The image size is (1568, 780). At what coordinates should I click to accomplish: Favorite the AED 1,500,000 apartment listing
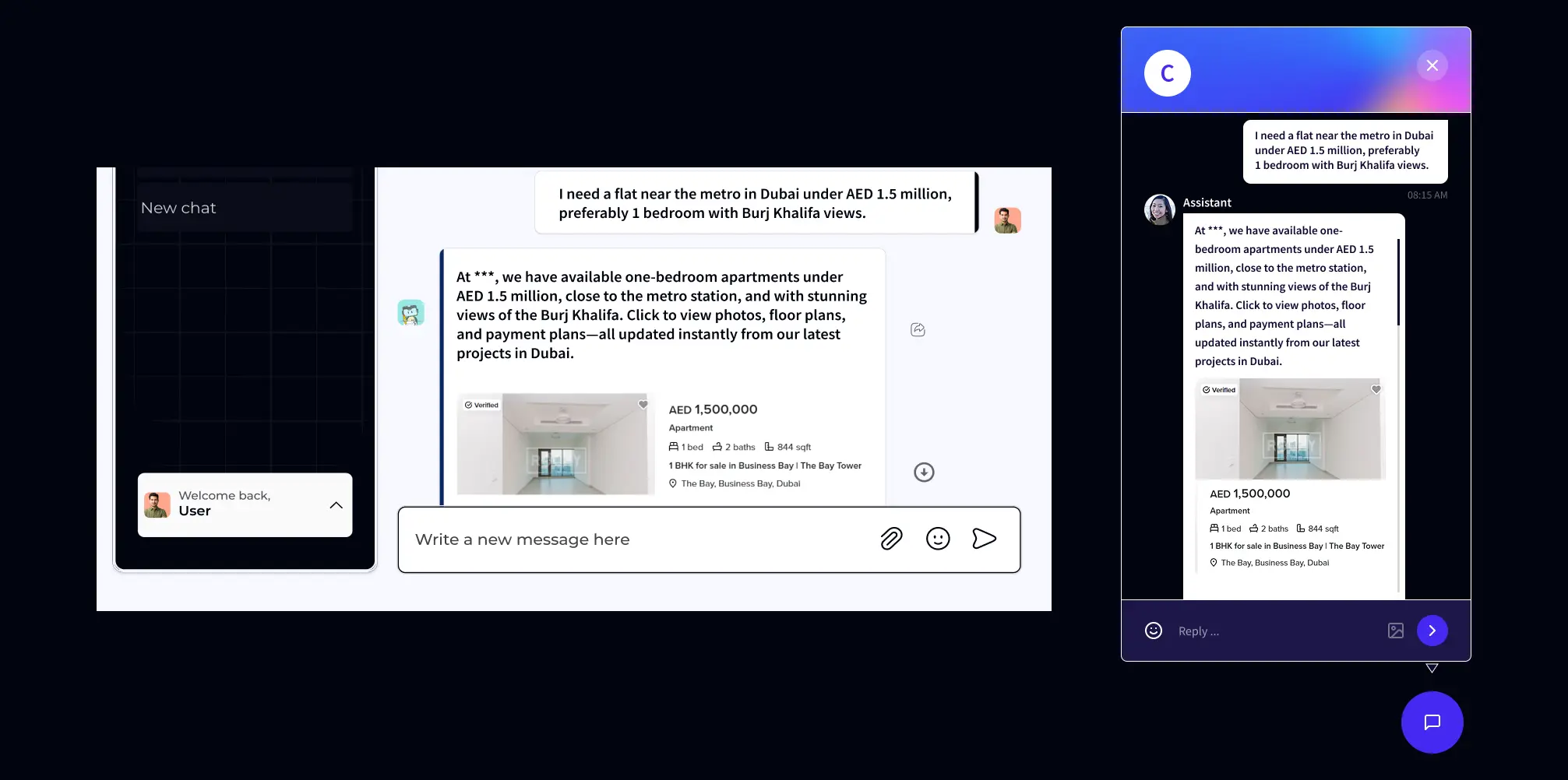pyautogui.click(x=643, y=404)
